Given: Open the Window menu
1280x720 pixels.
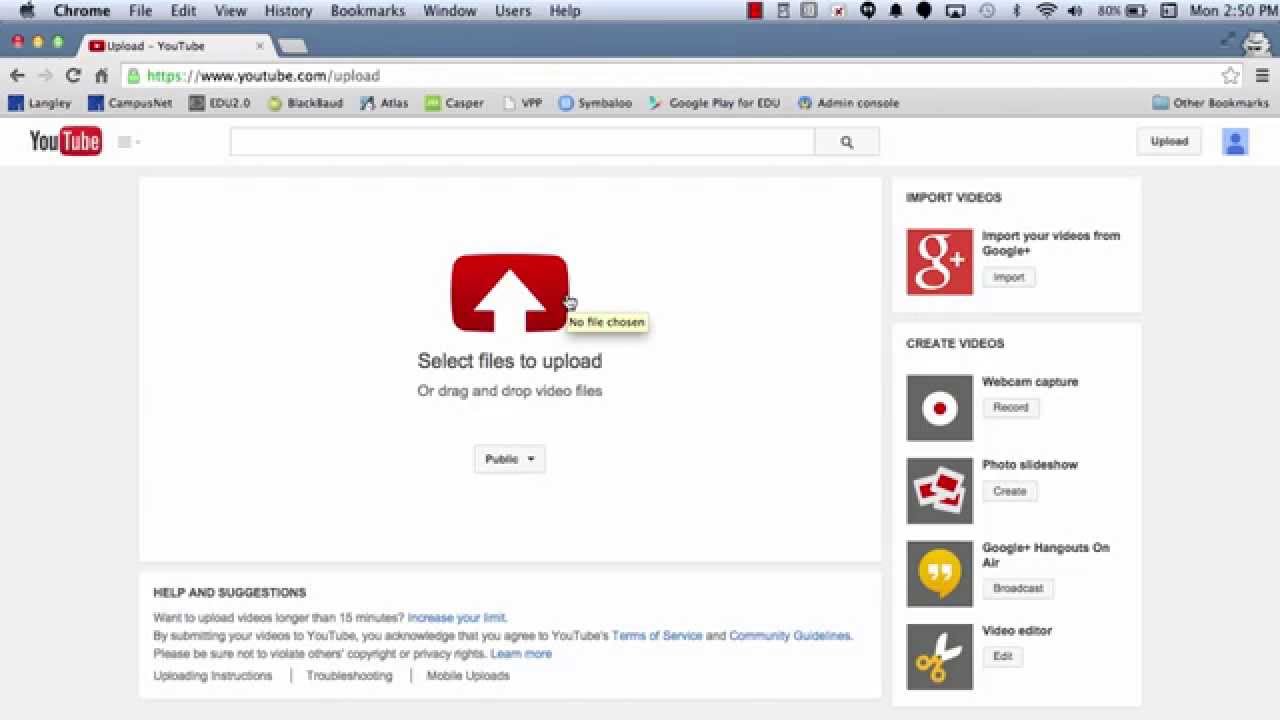Looking at the screenshot, I should click(450, 11).
